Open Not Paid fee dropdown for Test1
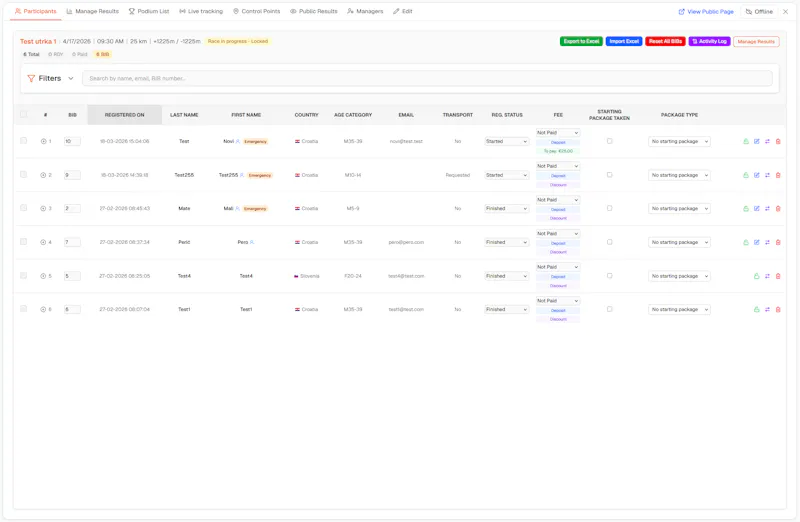Screen dimensions: 800x522 (x=558, y=301)
